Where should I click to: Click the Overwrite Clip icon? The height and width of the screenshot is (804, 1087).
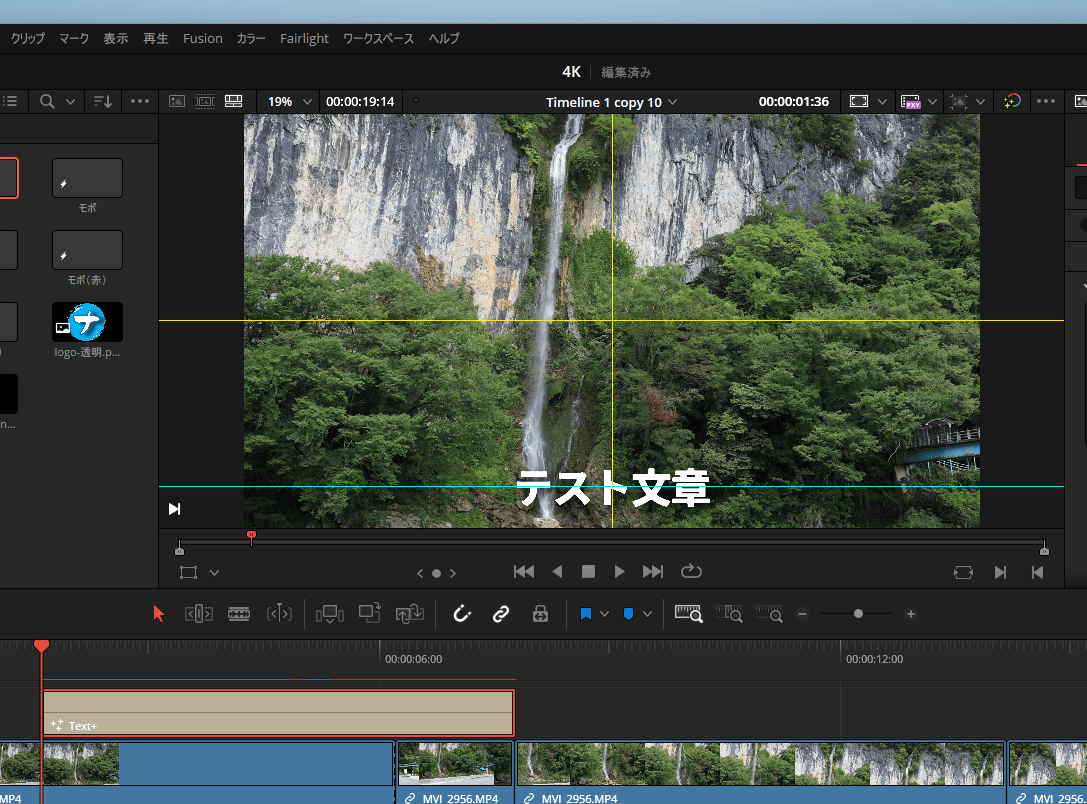369,613
